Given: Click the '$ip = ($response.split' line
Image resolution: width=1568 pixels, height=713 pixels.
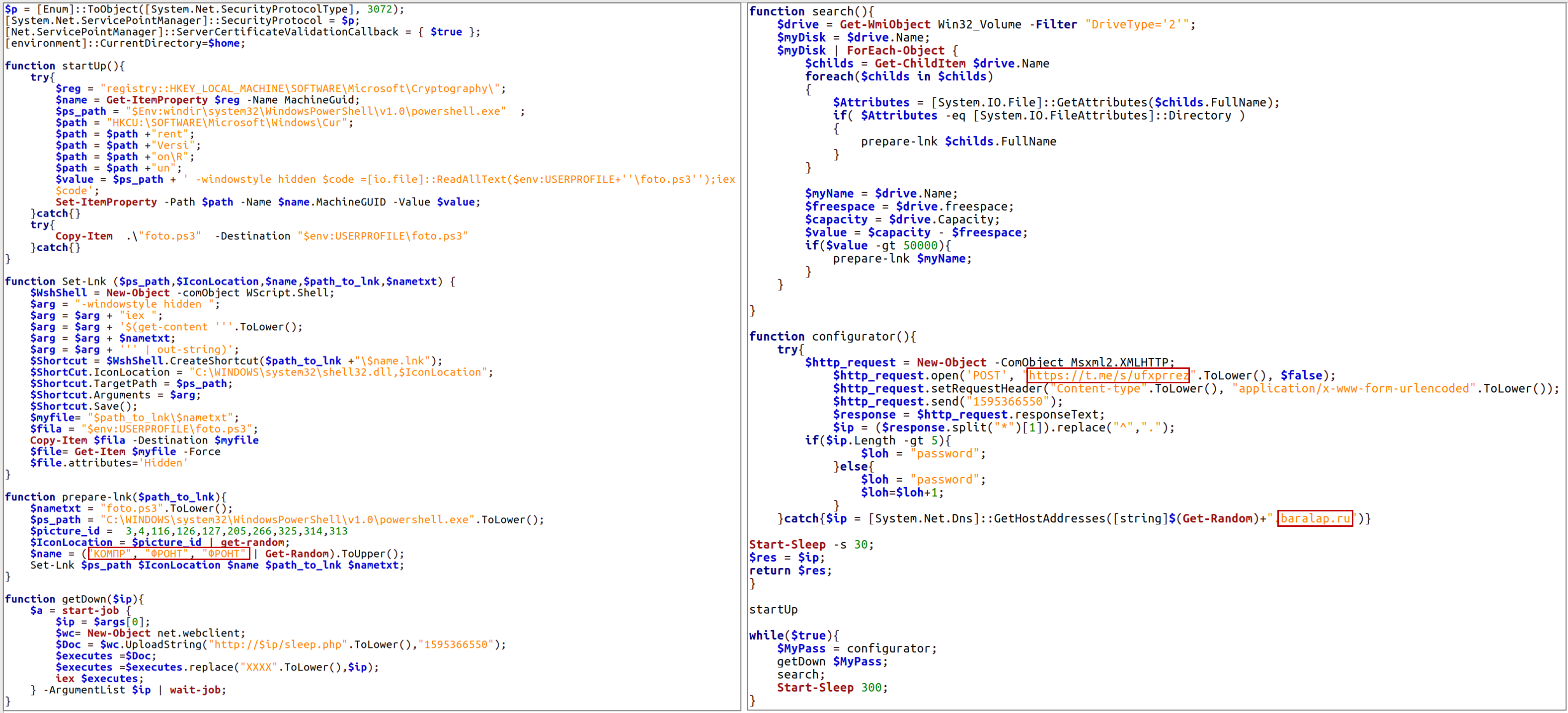Looking at the screenshot, I should pyautogui.click(x=1004, y=428).
